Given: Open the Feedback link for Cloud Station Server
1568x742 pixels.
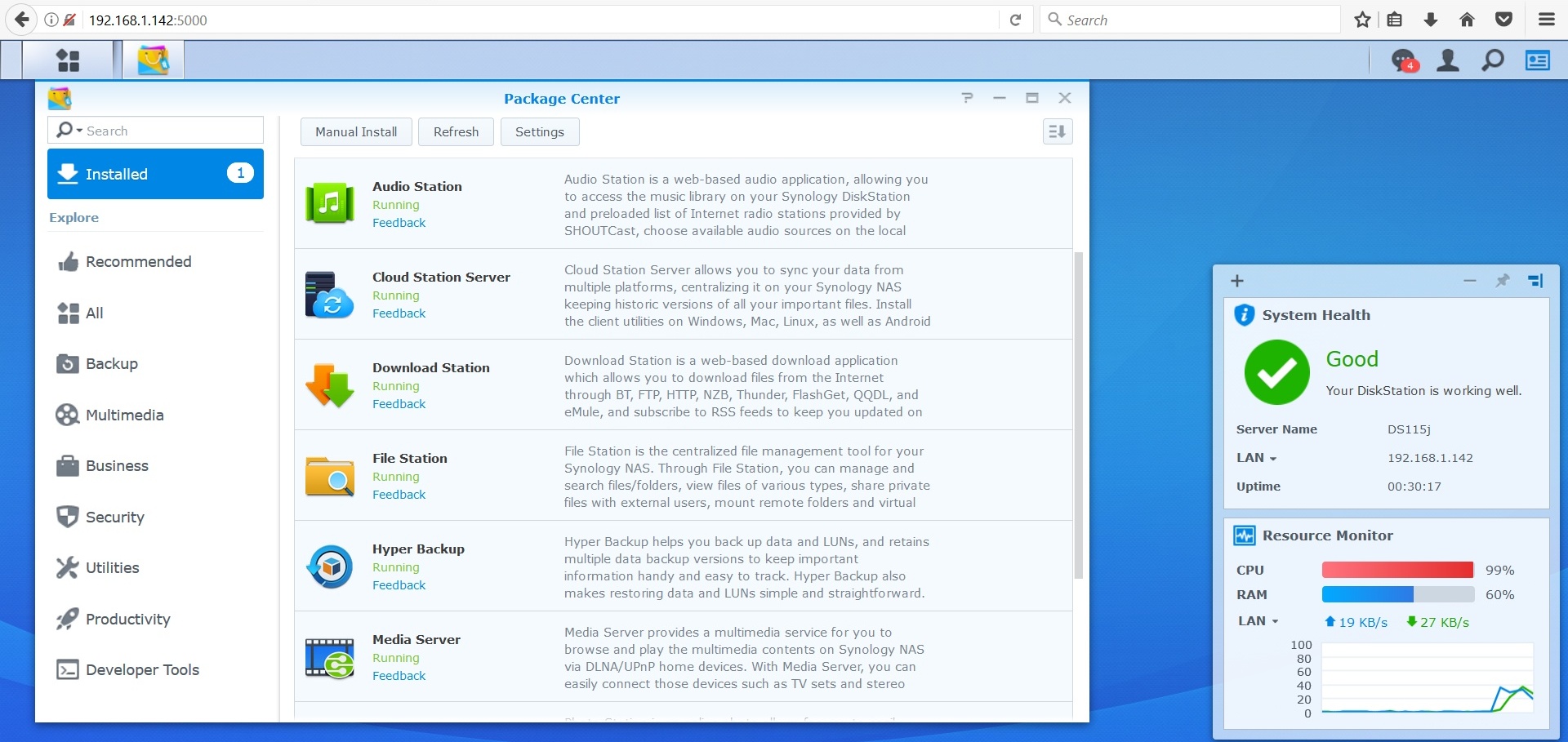Looking at the screenshot, I should coord(399,313).
